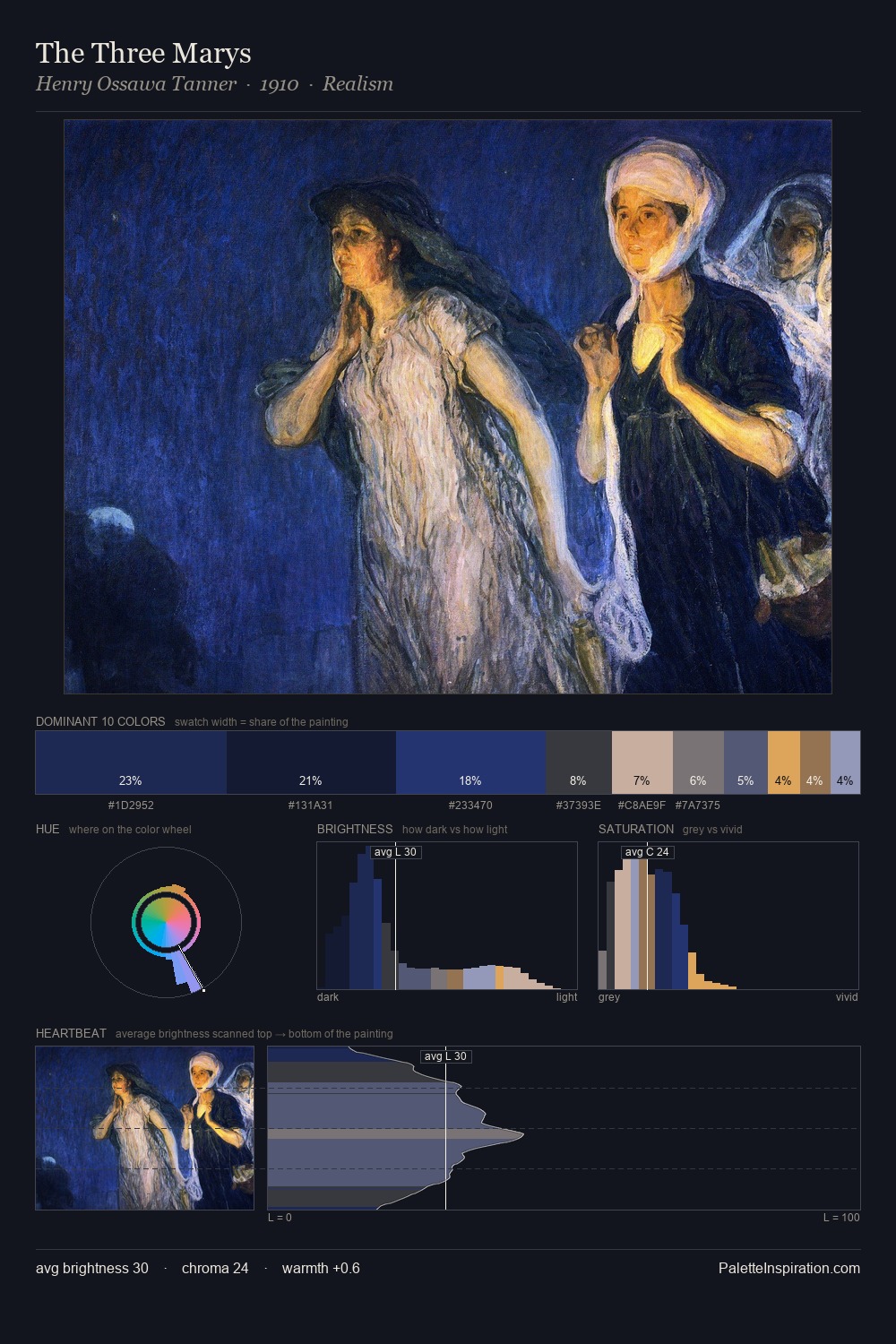The width and height of the screenshot is (896, 1344).
Task: Click the 'where on the color wheel' caption
Action: pyautogui.click(x=130, y=830)
